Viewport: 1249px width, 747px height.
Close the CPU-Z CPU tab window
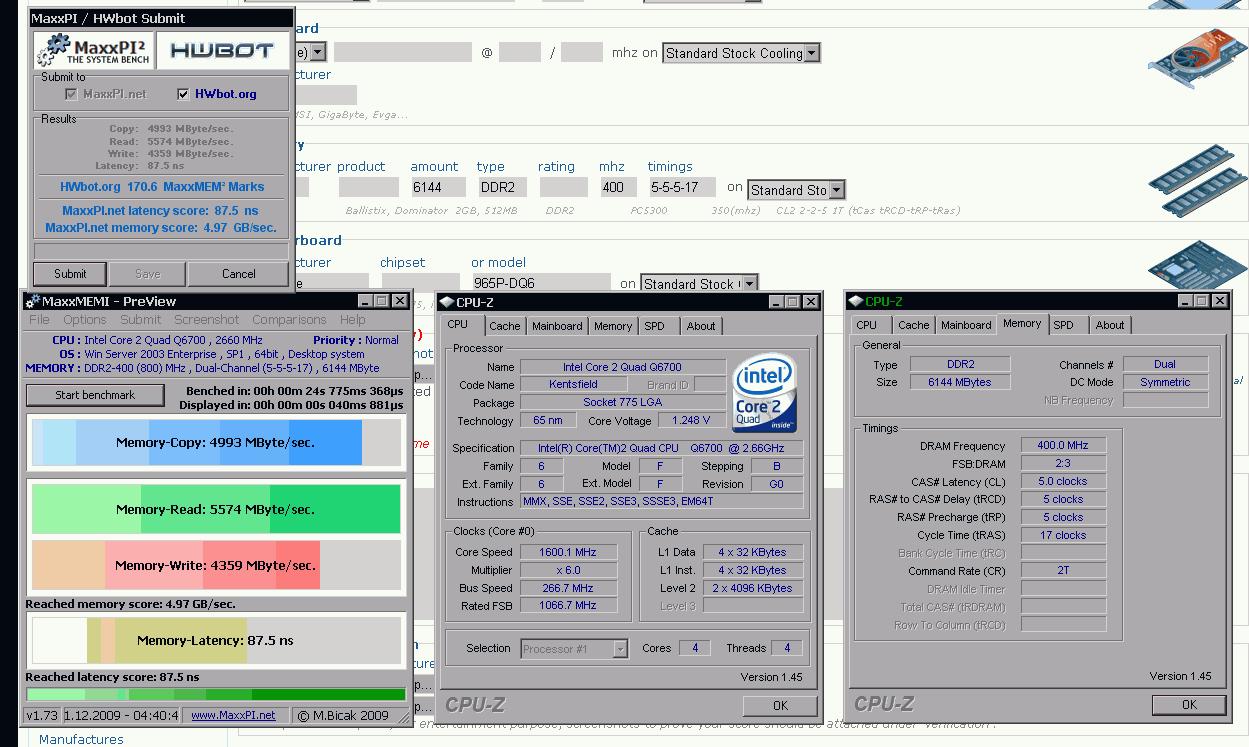coord(811,301)
